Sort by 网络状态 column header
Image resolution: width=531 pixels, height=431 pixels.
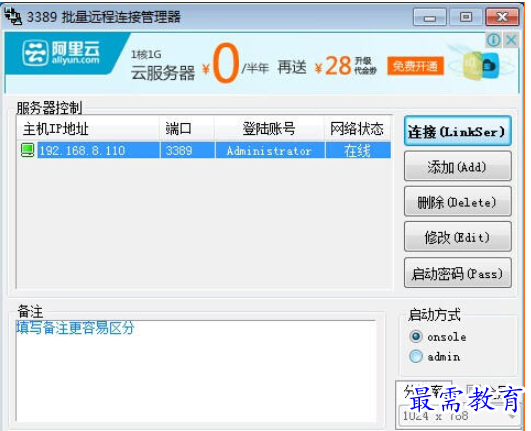click(x=357, y=129)
